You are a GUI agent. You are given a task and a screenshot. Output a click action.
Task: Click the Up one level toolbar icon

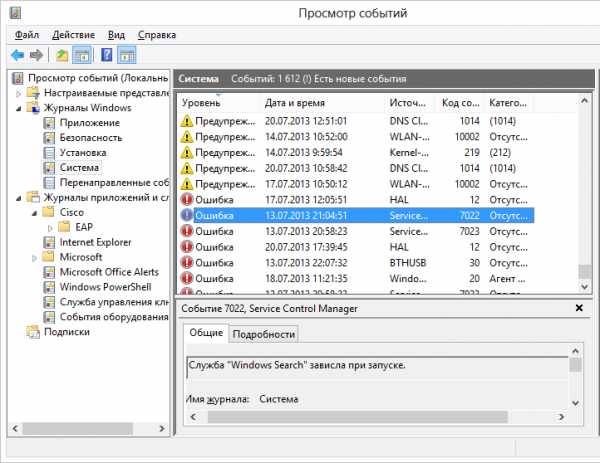[62, 54]
